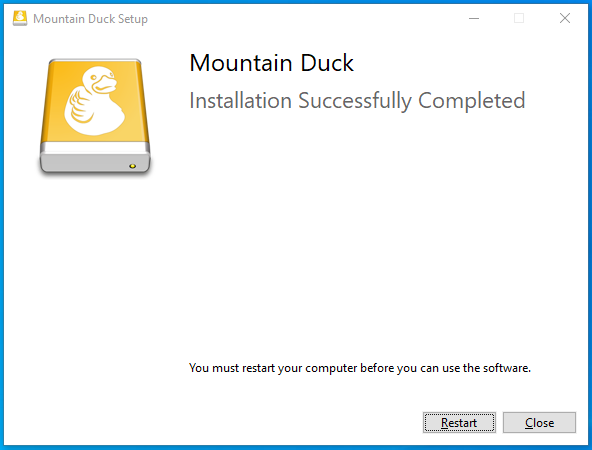Click the large yellow drive icon

point(95,116)
